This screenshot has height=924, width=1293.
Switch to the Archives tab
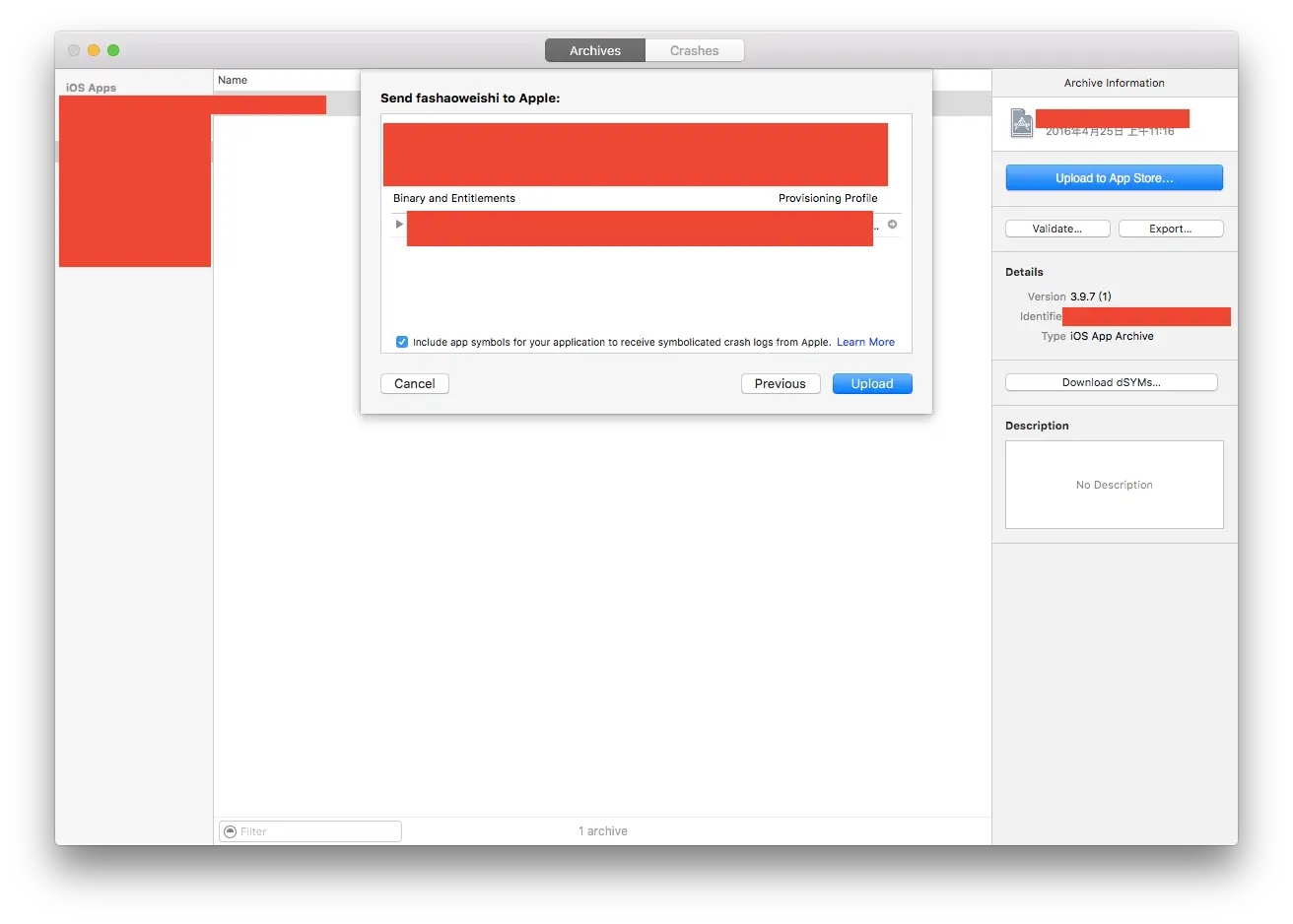tap(595, 50)
